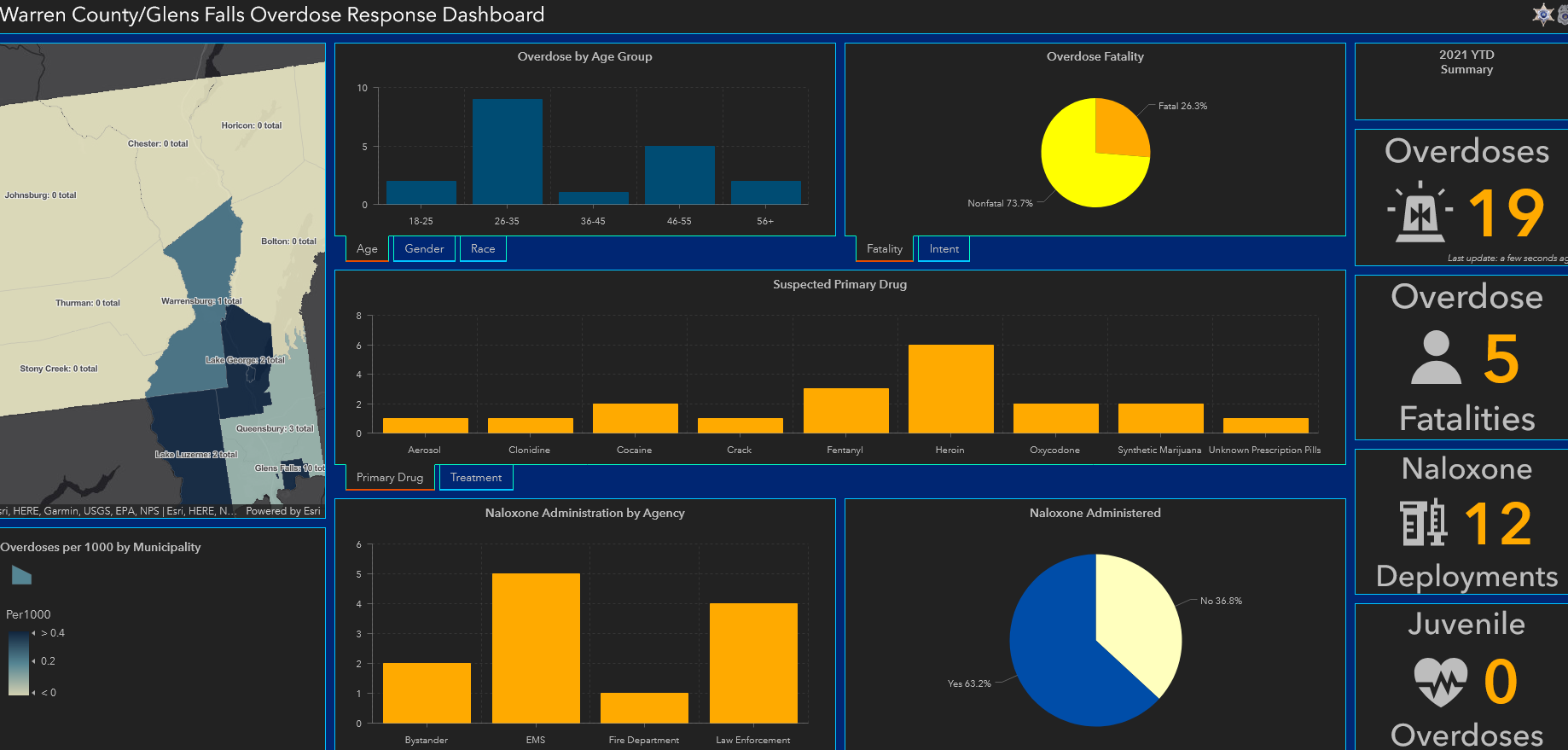Switch to the Age tab
Viewport: 1568px width, 750px height.
click(x=367, y=249)
